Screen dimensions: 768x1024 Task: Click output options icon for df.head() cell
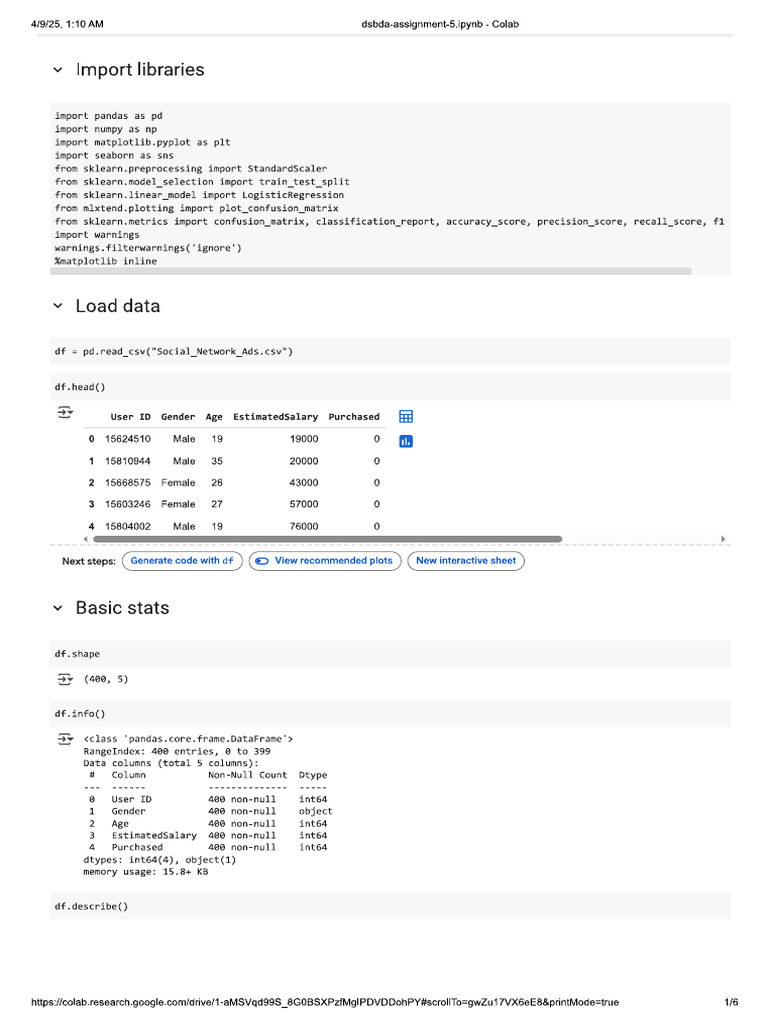(65, 412)
